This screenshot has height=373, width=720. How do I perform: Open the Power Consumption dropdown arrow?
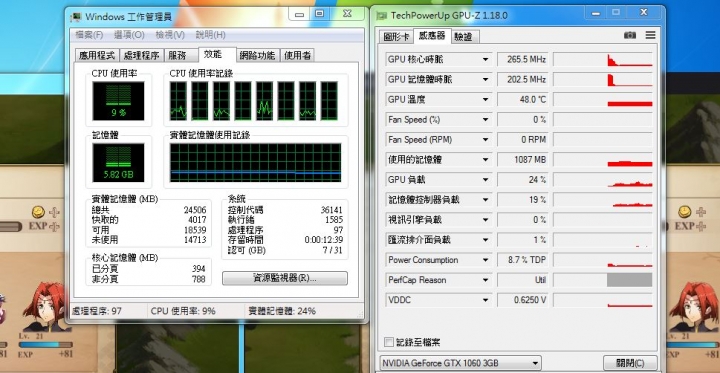485,260
